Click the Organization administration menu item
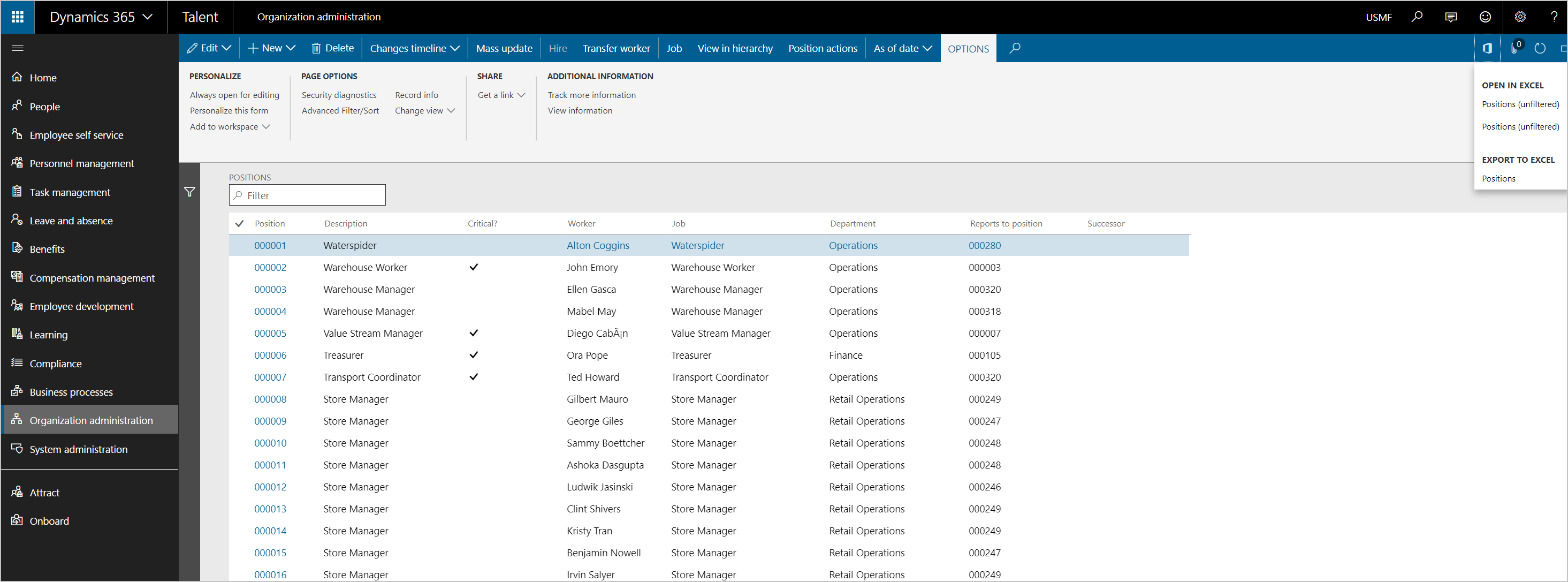1568x582 pixels. [x=91, y=420]
